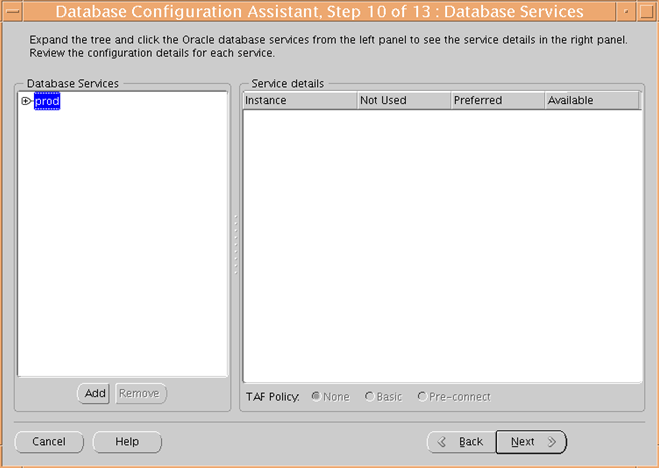
Task: Click the Instance column header
Action: [300, 100]
